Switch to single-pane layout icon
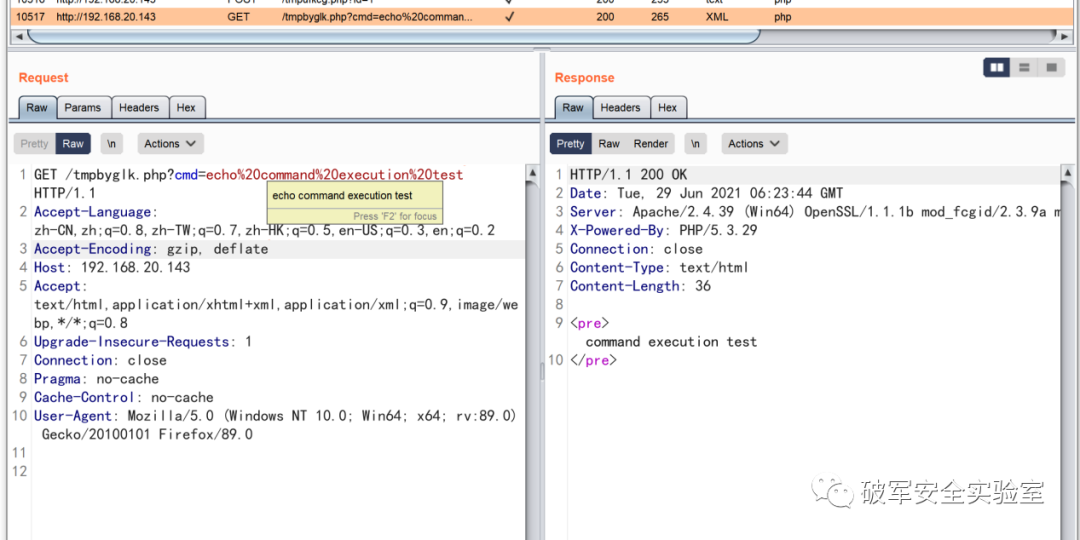 (1050, 67)
